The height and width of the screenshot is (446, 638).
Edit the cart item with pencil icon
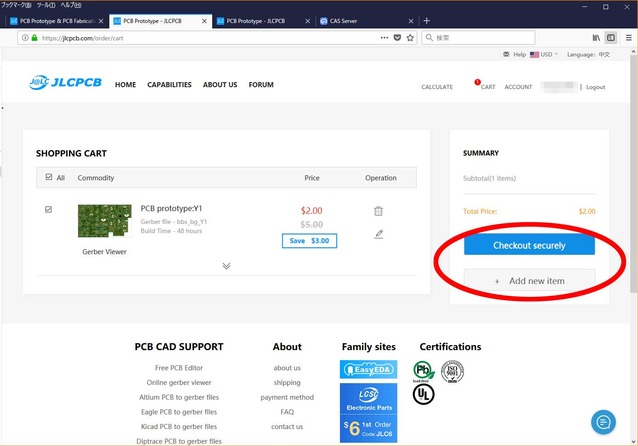[379, 234]
